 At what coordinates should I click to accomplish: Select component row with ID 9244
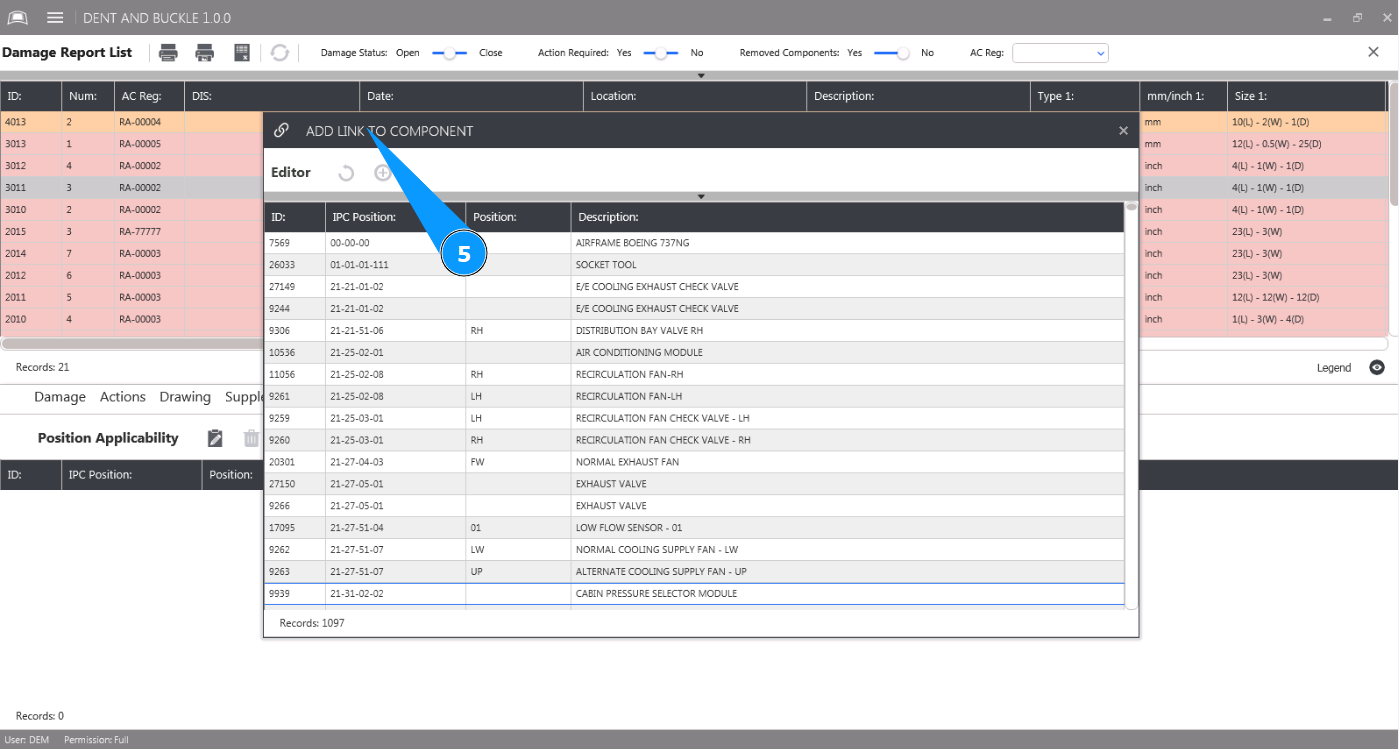pyautogui.click(x=694, y=309)
